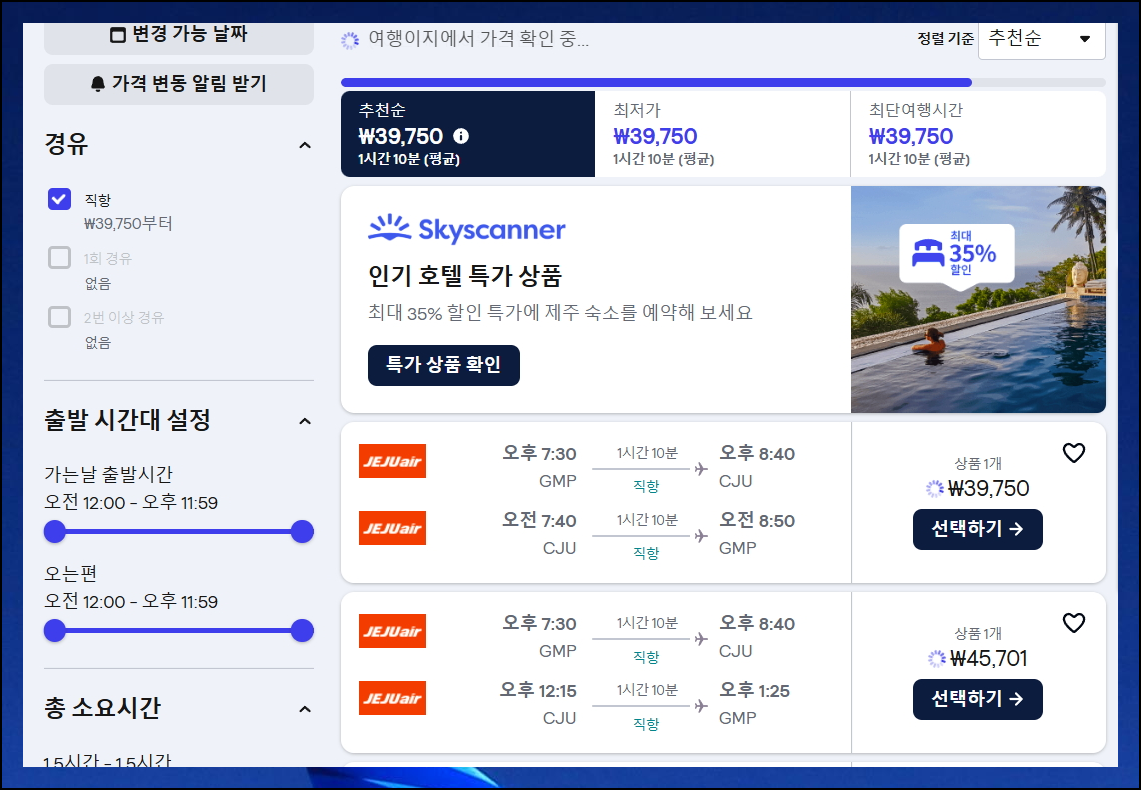Click Jeju Air logo of 오후 7:30 flight, ₩45,701 card
The width and height of the screenshot is (1141, 790).
(x=392, y=631)
